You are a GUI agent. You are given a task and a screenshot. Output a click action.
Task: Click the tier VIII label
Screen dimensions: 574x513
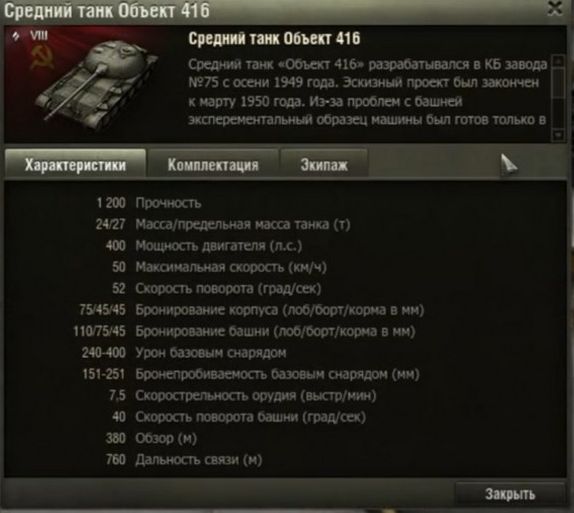click(39, 36)
